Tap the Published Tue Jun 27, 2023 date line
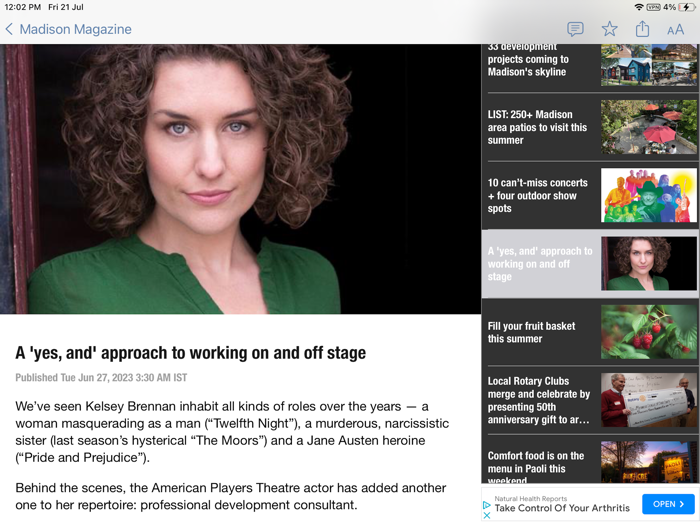 101,378
